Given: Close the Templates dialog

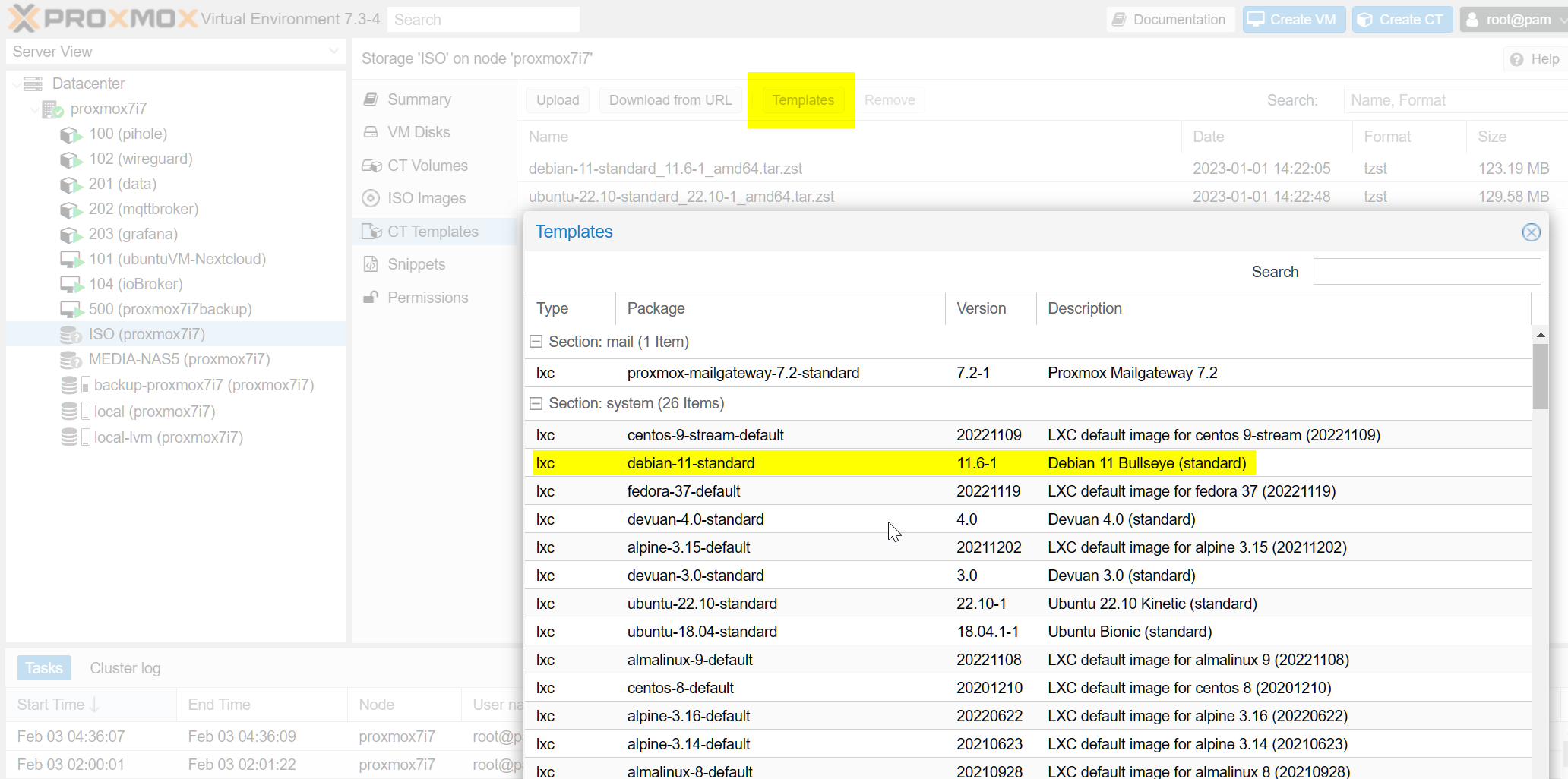Looking at the screenshot, I should click(1532, 232).
